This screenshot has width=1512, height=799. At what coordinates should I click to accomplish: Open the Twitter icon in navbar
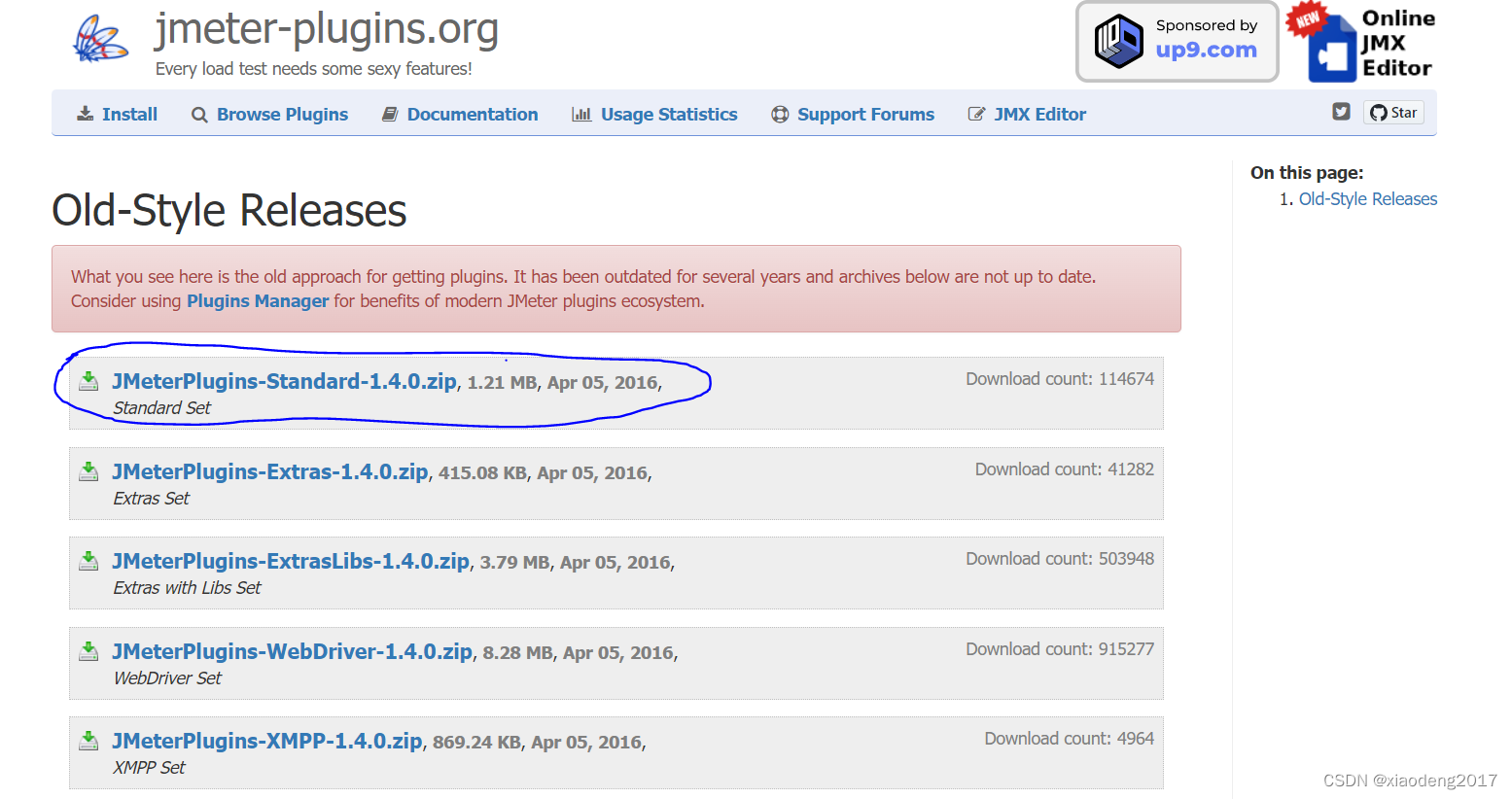tap(1341, 112)
